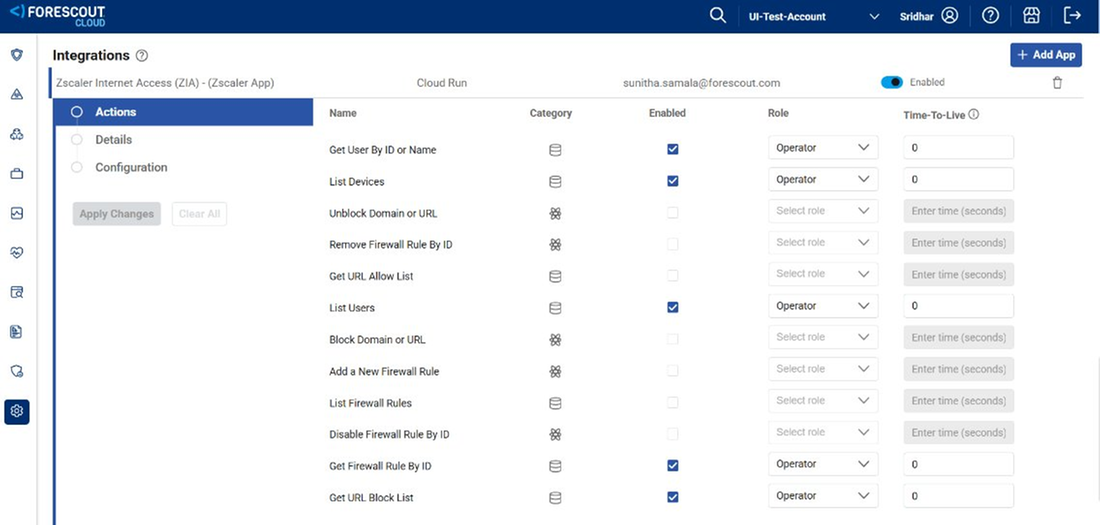Viewport: 1100px width, 525px height.
Task: Uncheck Enabled for Get Firewall Rule By ID
Action: (673, 465)
